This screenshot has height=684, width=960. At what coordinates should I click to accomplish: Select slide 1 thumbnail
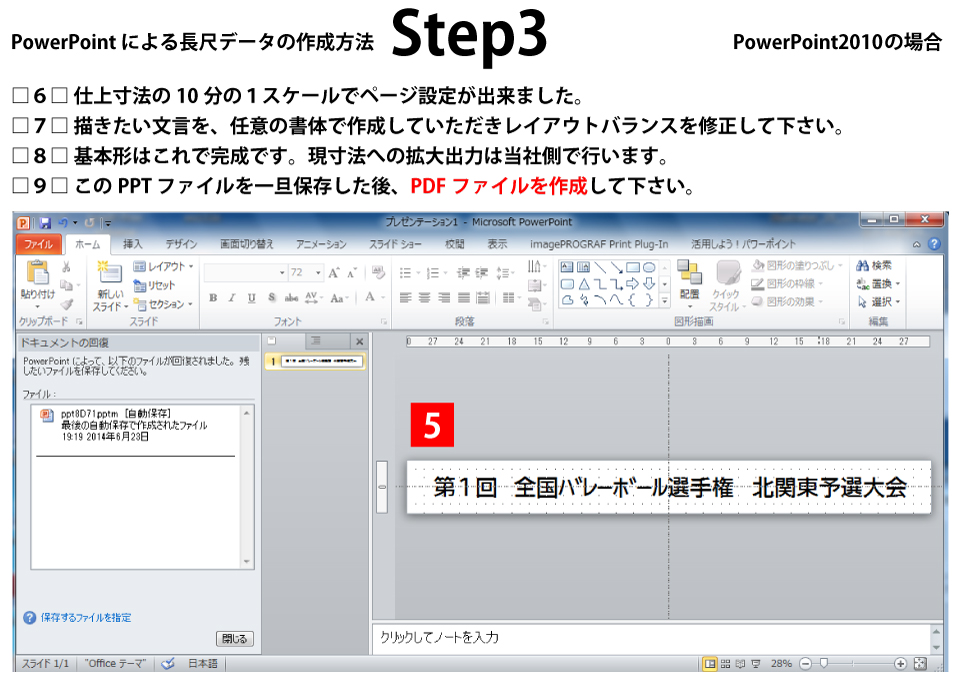pyautogui.click(x=321, y=361)
